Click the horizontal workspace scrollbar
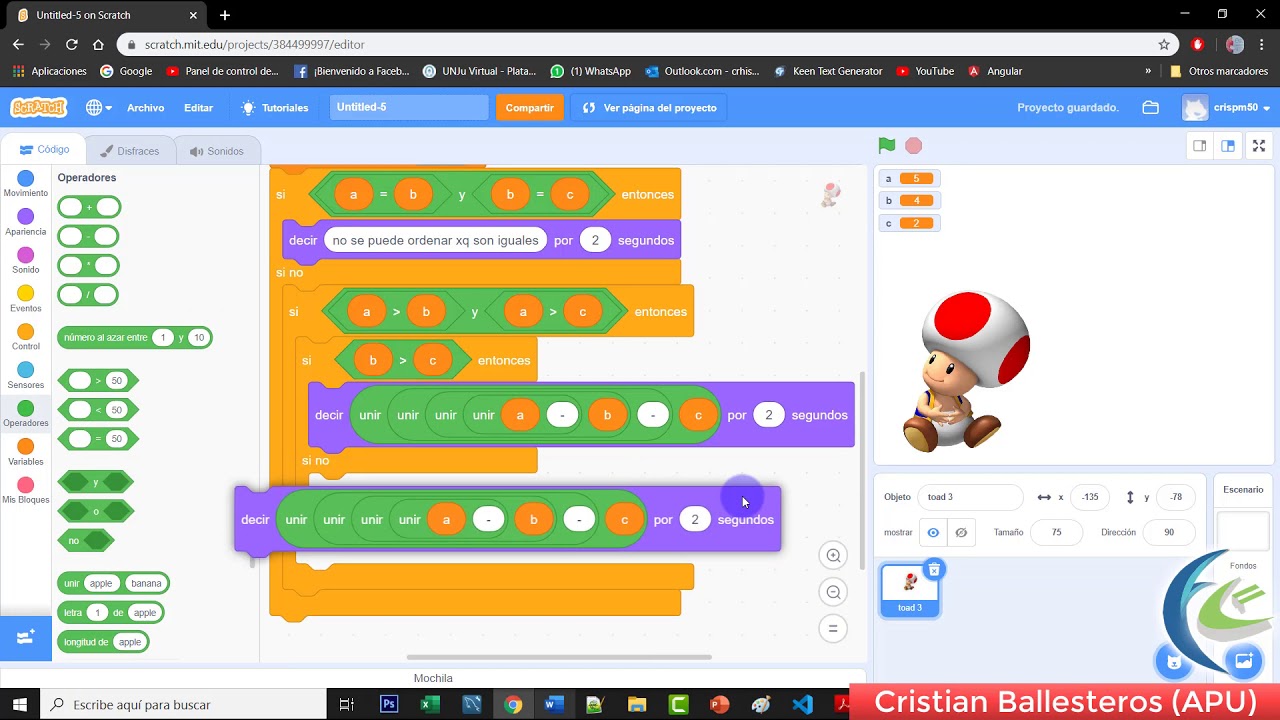 point(559,657)
